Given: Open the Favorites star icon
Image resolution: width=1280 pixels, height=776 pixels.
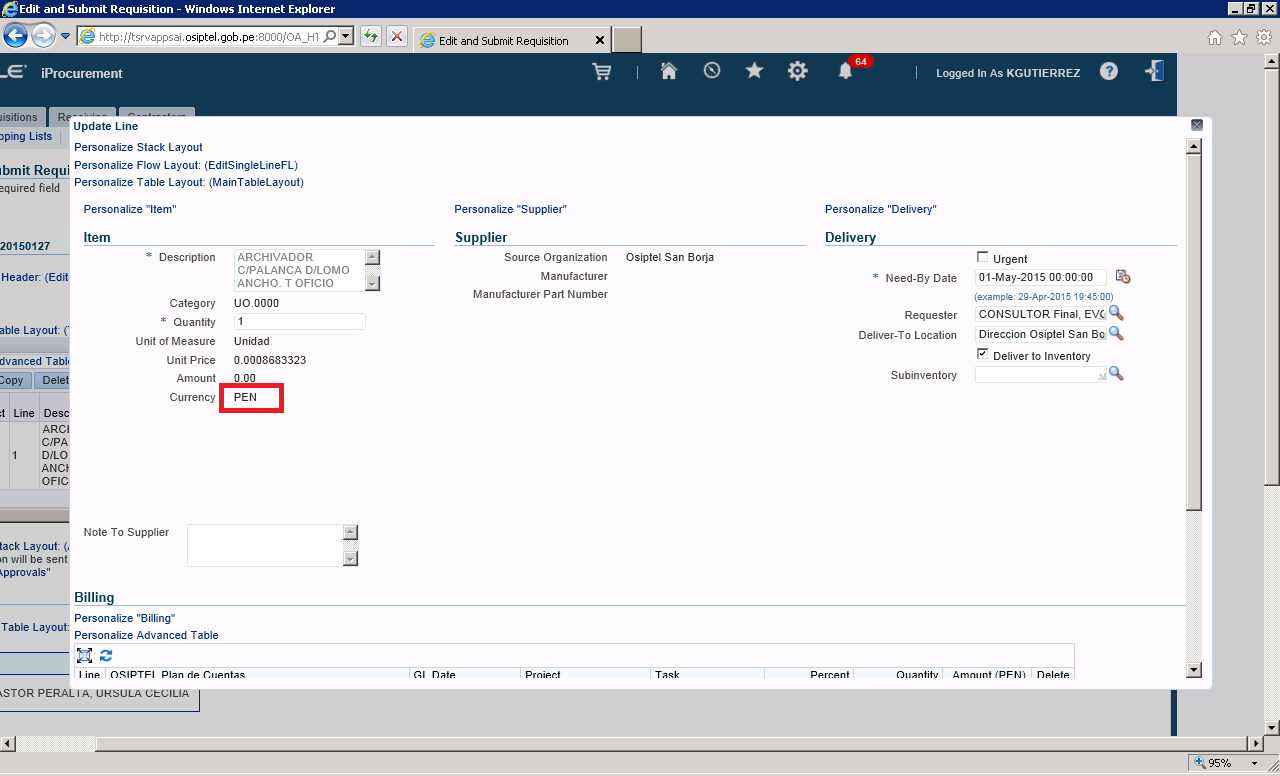Looking at the screenshot, I should (754, 71).
